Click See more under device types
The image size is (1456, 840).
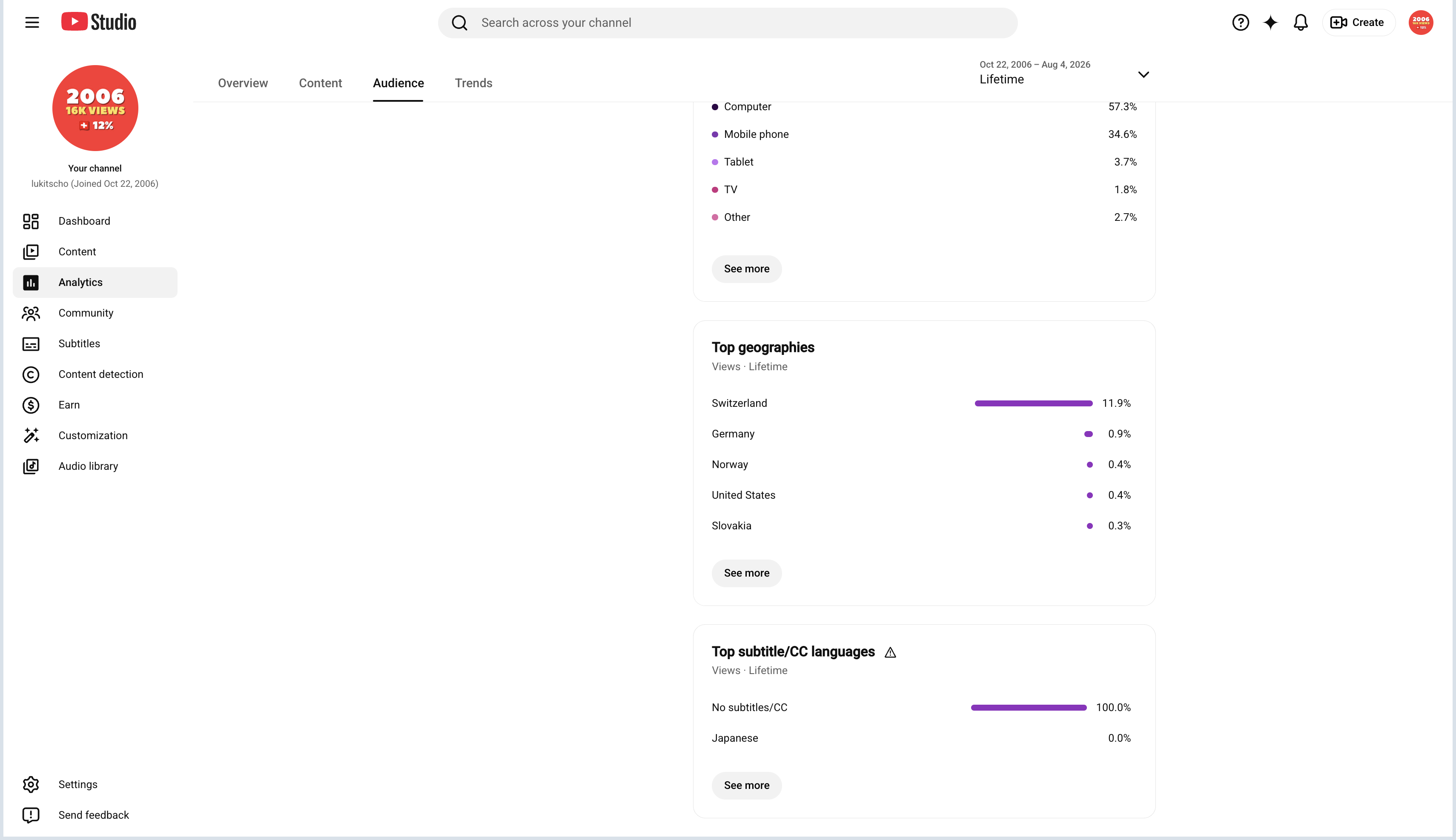pyautogui.click(x=746, y=269)
